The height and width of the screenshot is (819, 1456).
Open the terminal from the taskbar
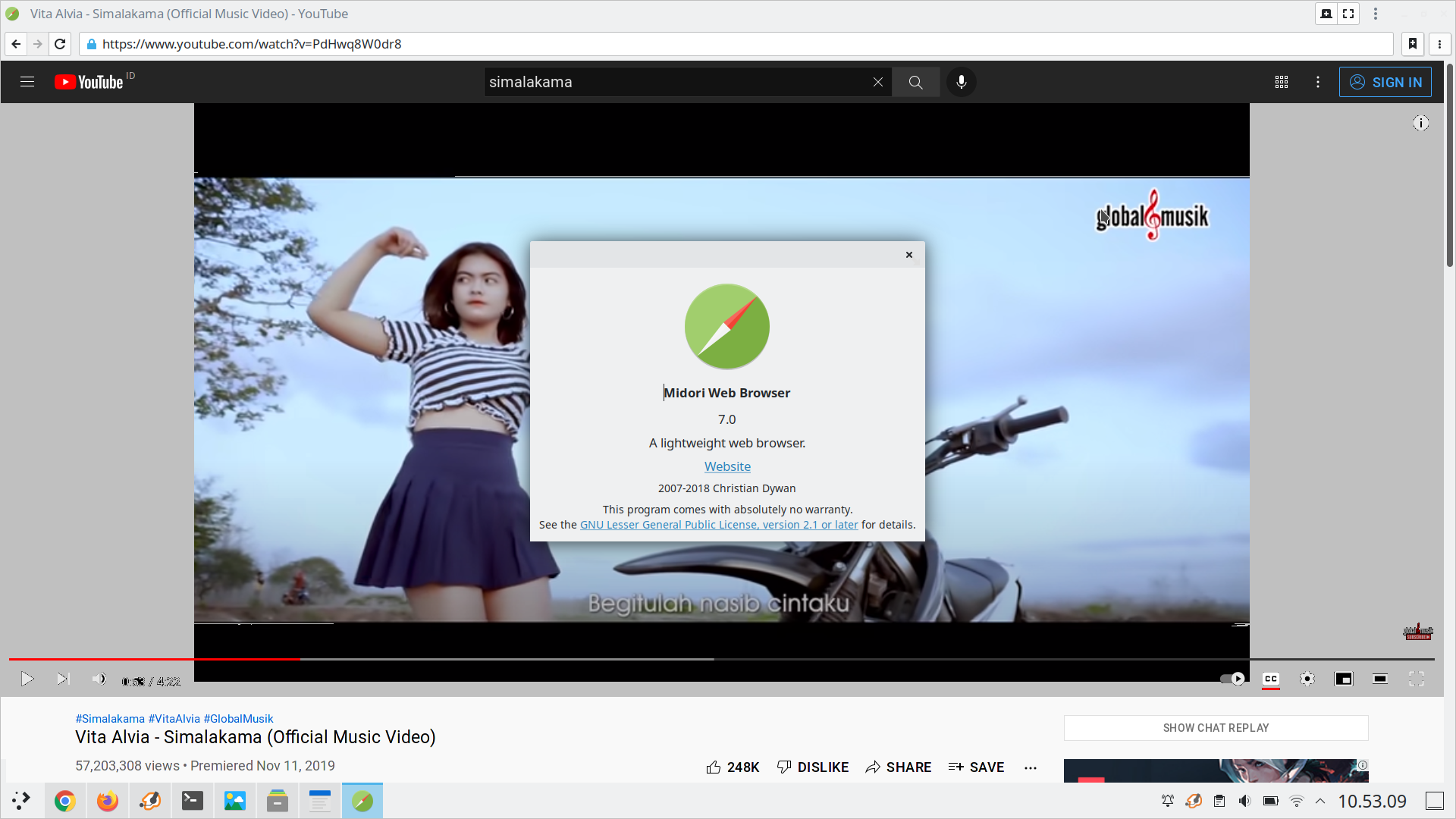coord(192,801)
